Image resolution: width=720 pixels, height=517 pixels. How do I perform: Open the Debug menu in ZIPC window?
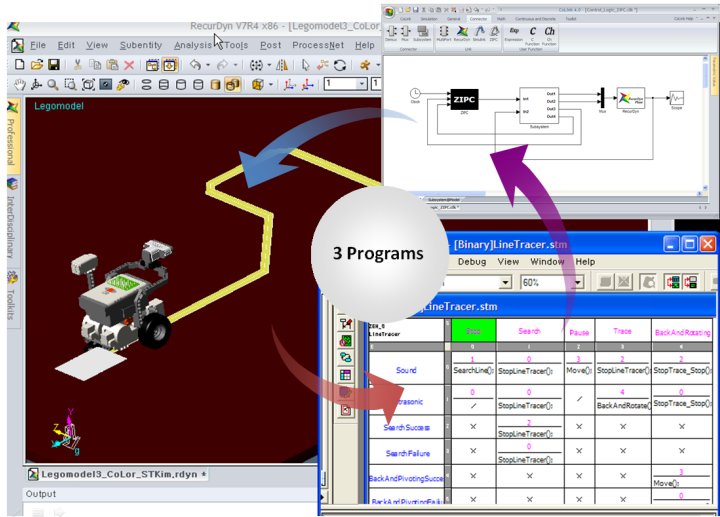(x=472, y=261)
